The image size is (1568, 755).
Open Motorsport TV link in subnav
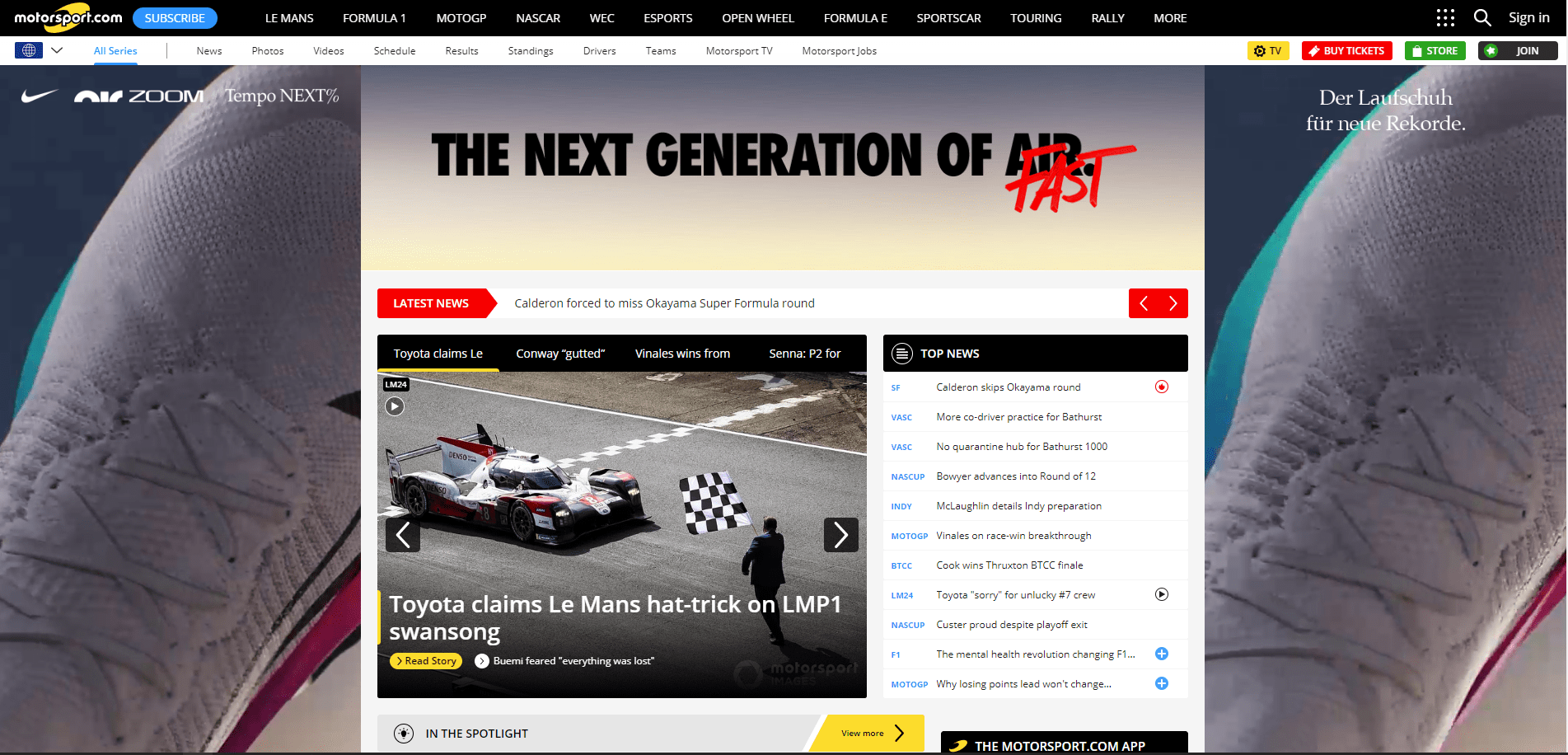pos(739,51)
